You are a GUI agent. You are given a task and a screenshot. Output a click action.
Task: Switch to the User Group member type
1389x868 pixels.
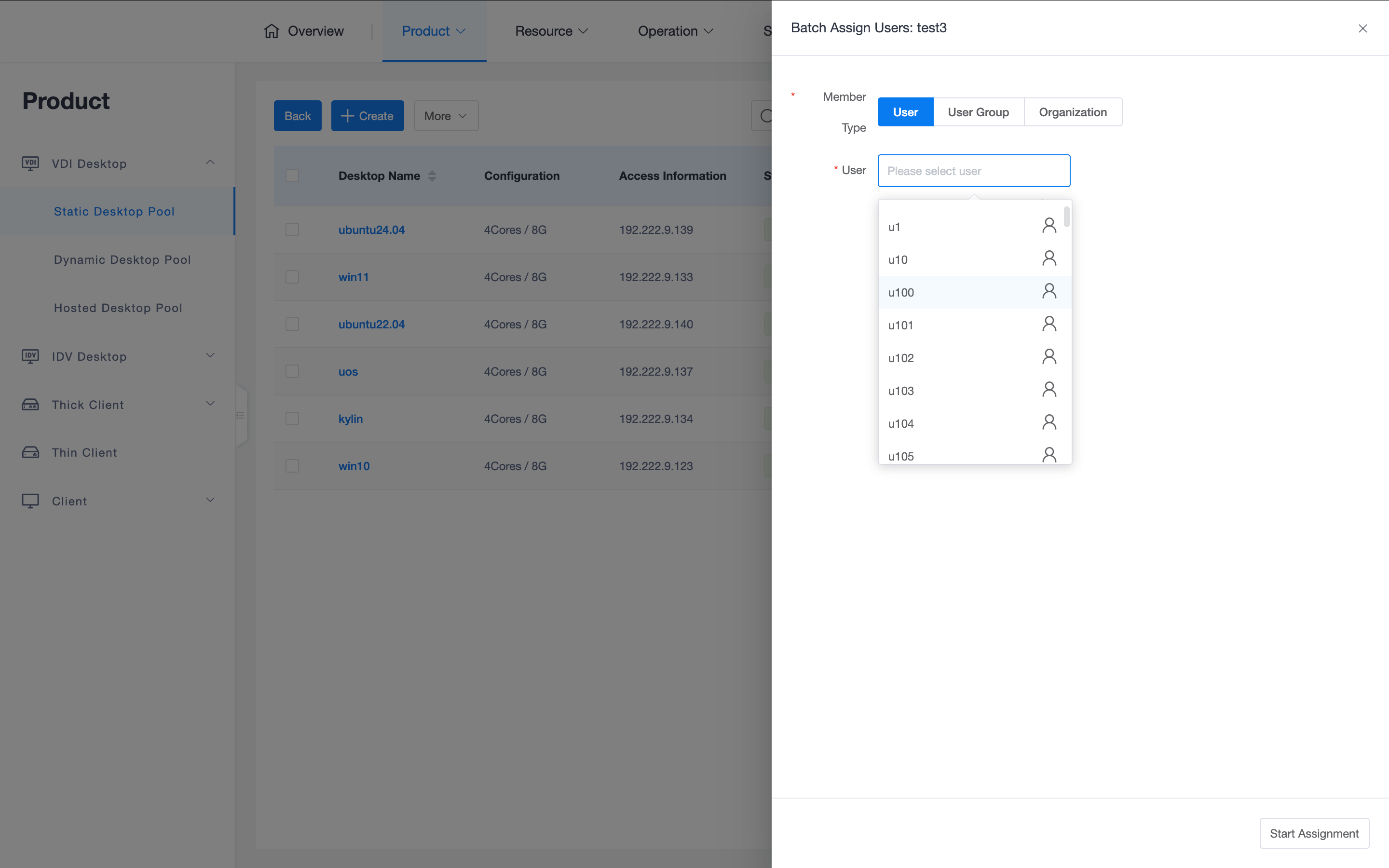coord(978,112)
